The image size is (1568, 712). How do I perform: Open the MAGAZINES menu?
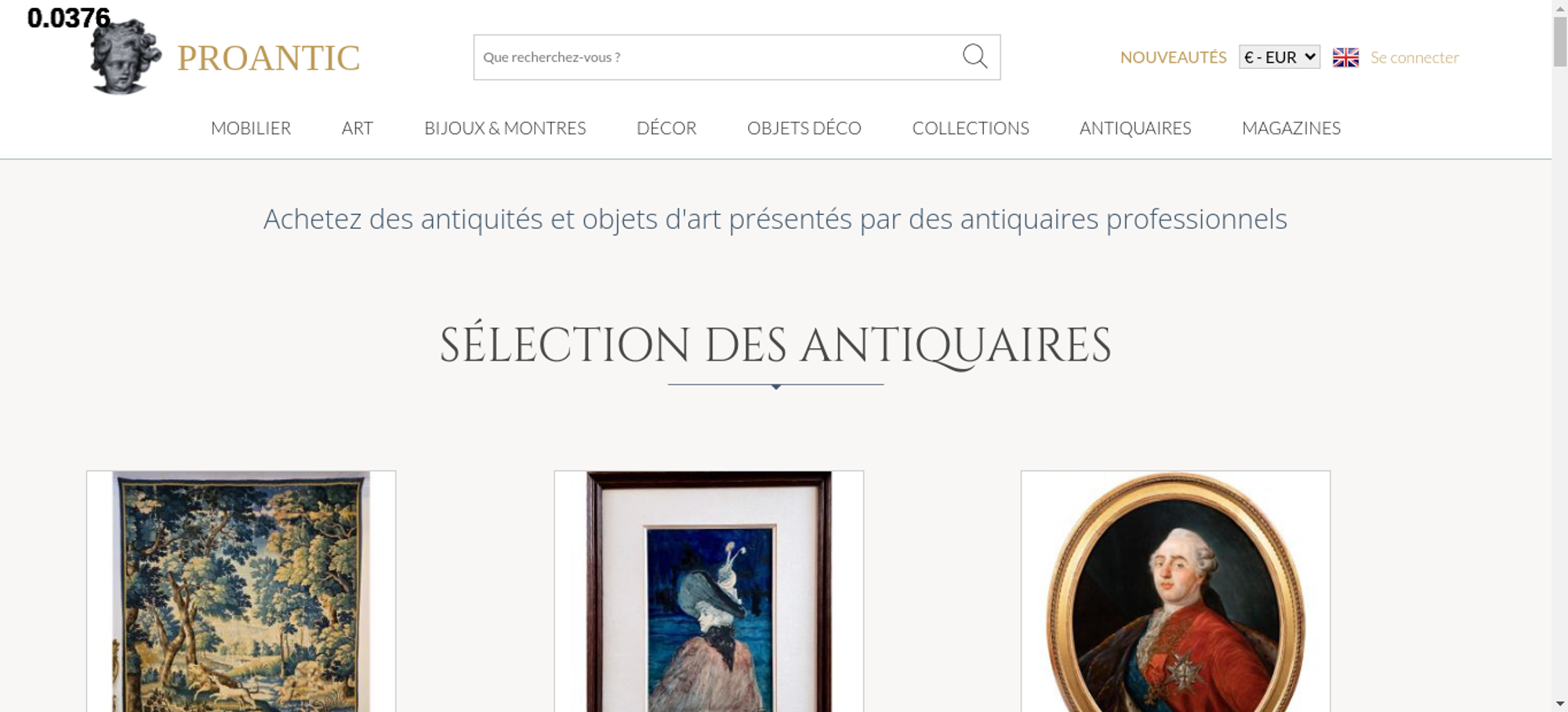click(x=1291, y=128)
